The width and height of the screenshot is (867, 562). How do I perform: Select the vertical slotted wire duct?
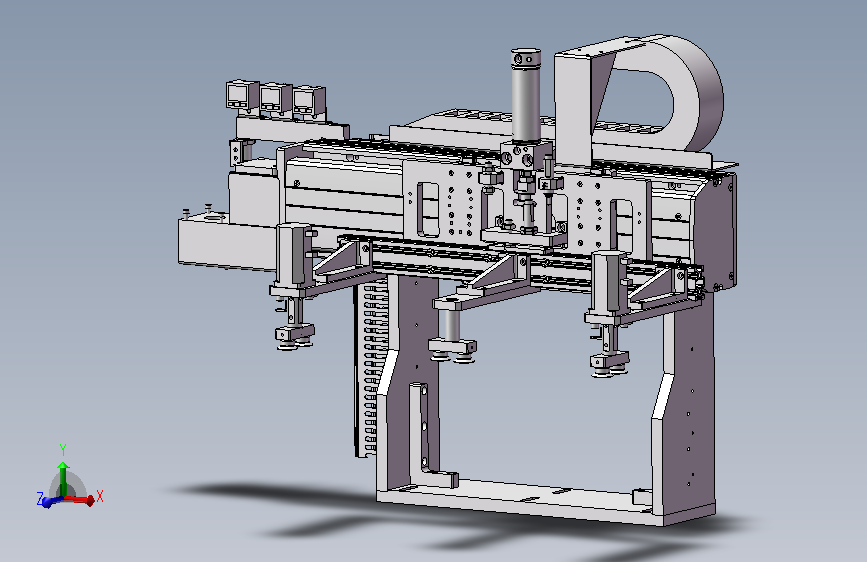(x=369, y=368)
